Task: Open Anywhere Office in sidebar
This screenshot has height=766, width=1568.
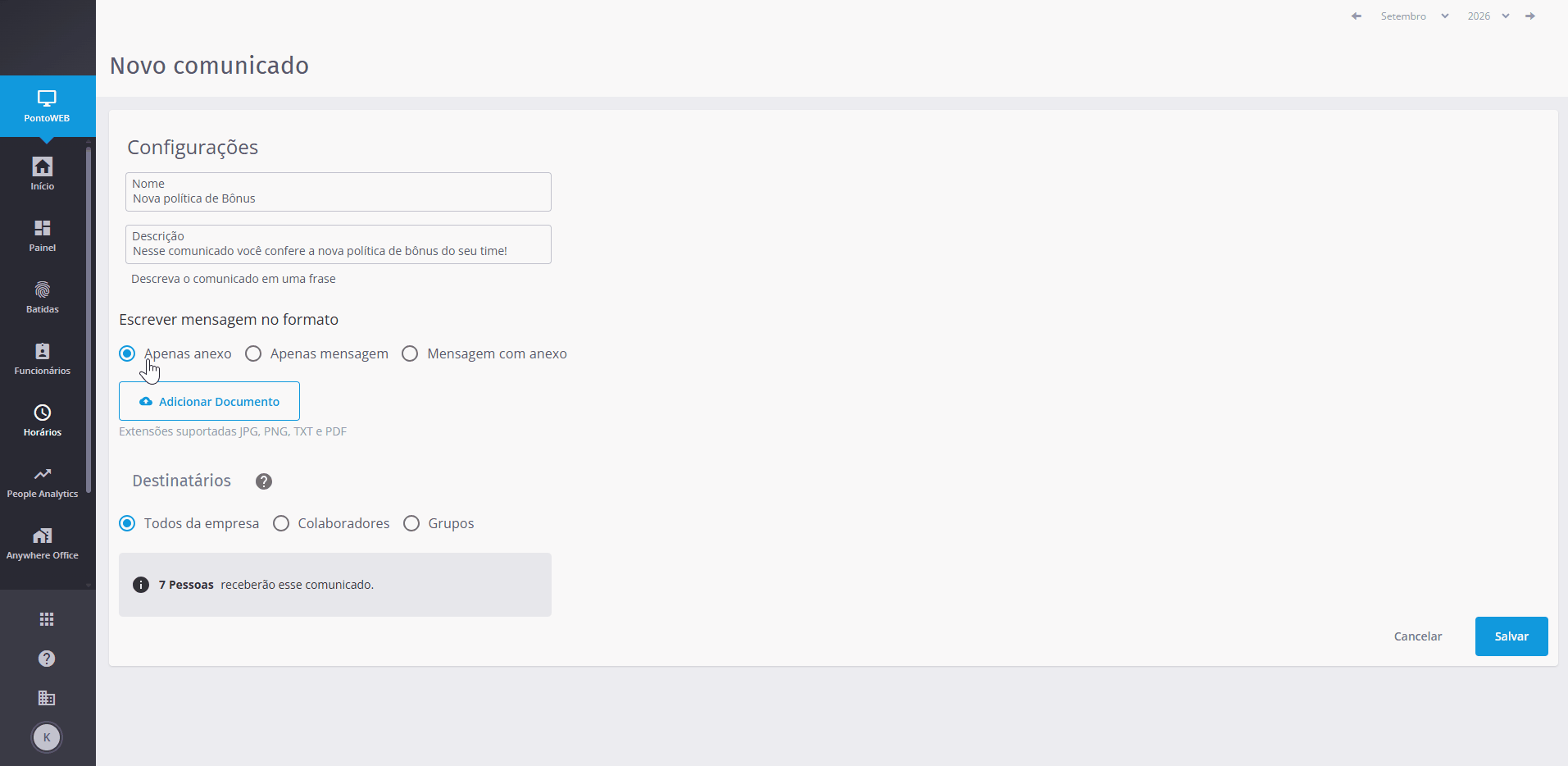Action: coord(43,543)
